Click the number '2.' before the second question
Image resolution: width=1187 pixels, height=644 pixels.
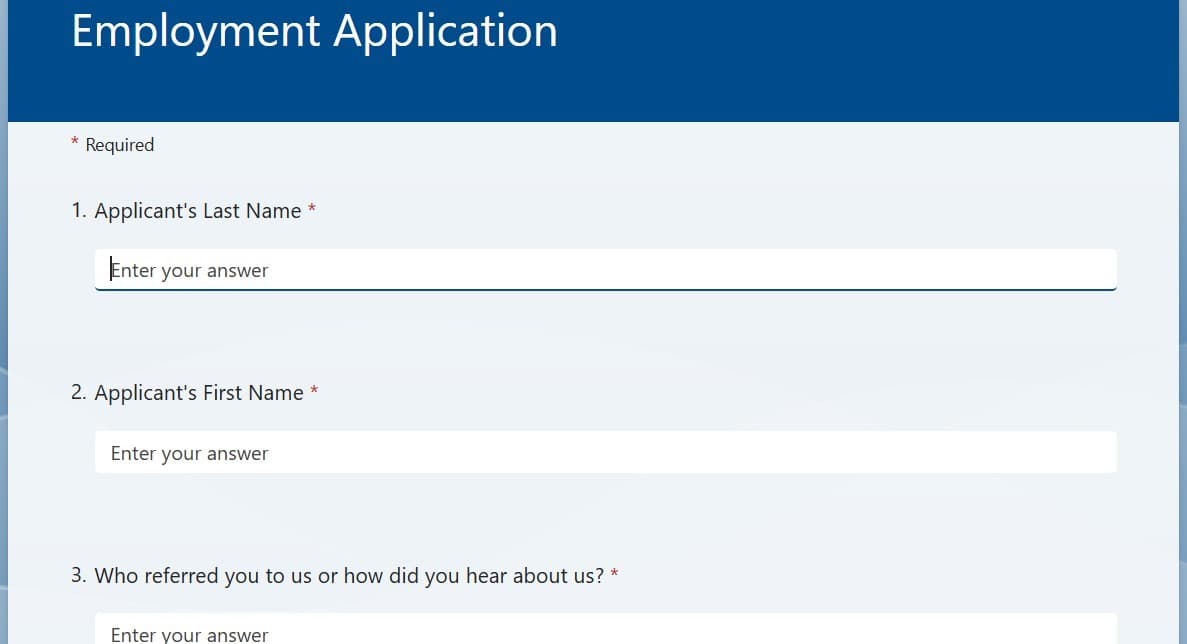coord(78,392)
